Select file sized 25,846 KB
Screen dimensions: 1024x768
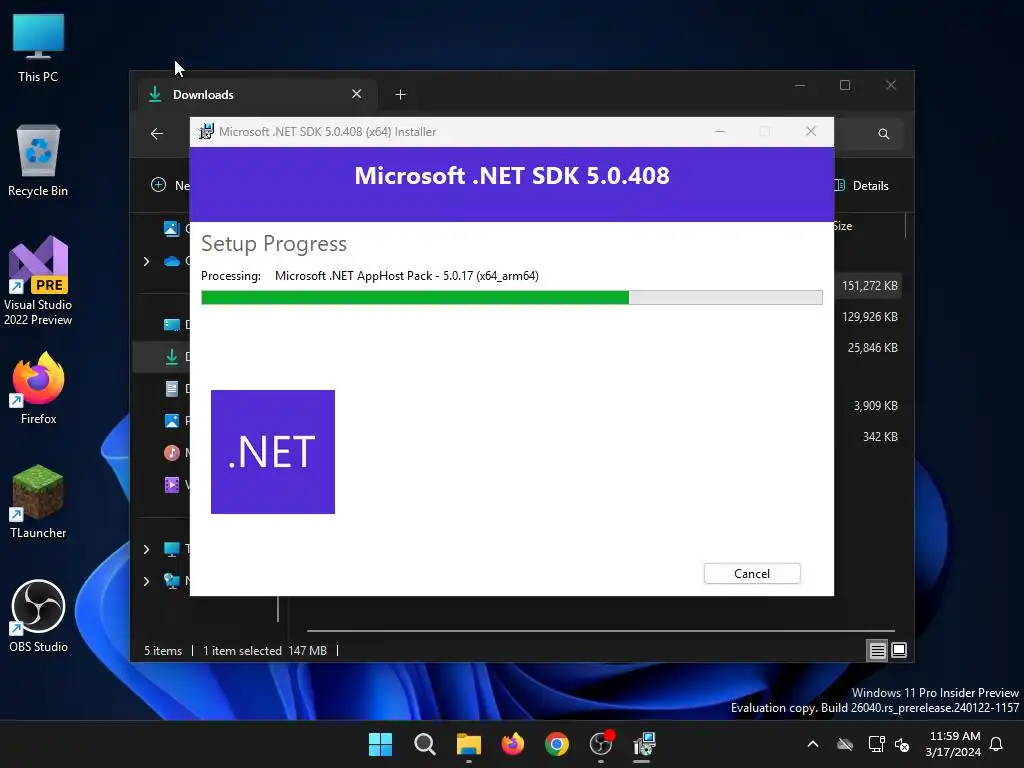(872, 347)
